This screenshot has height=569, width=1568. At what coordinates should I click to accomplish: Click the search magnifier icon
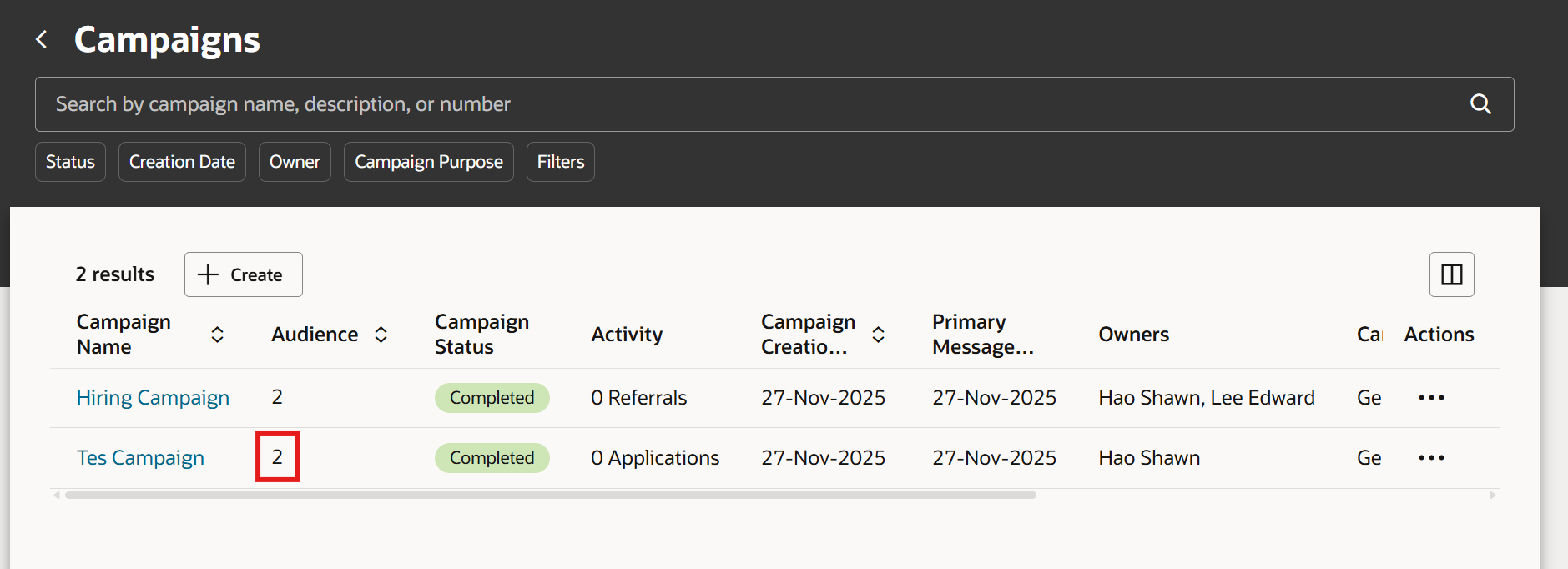(x=1480, y=104)
